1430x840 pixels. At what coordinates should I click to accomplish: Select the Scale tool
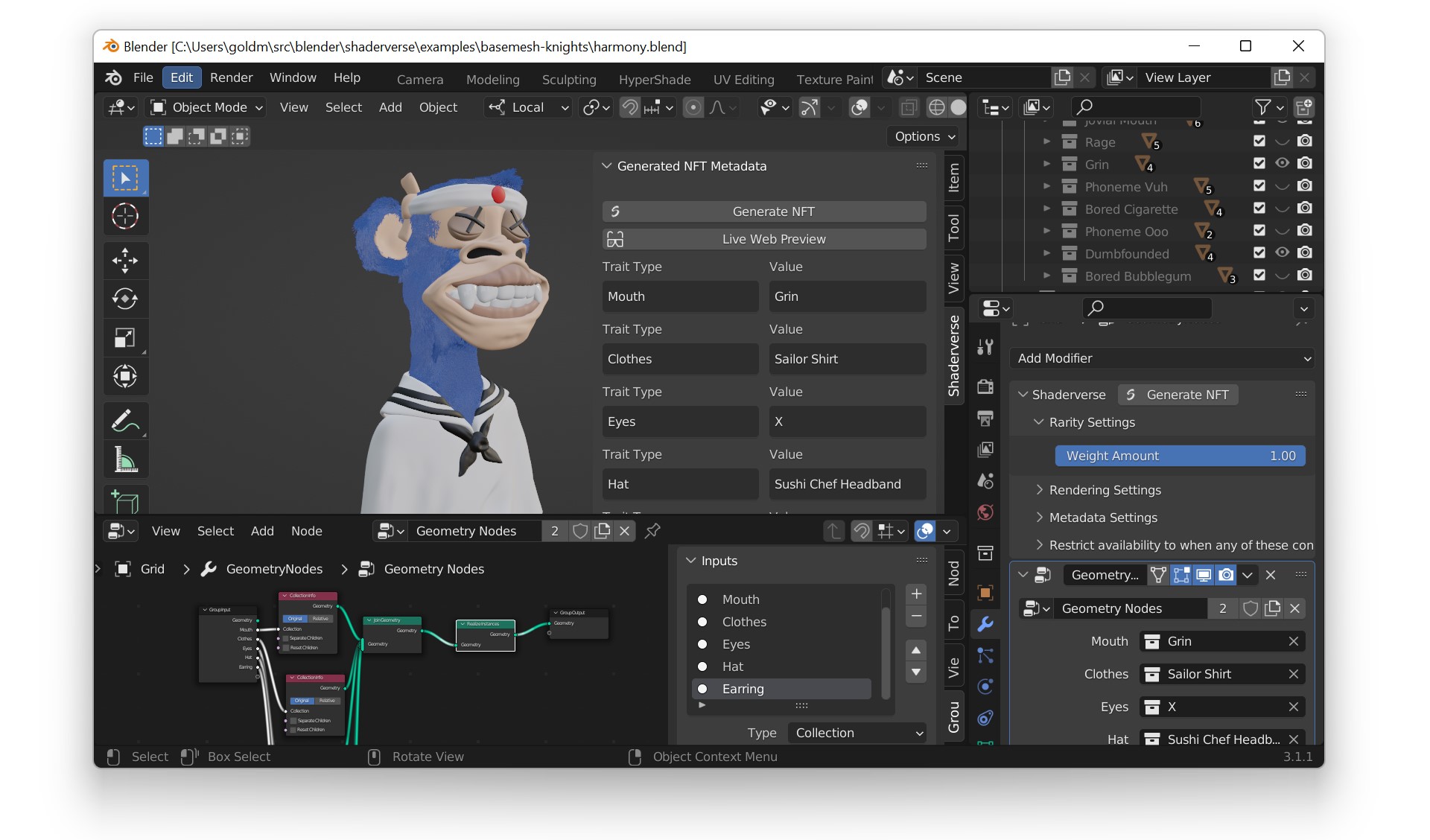coord(125,338)
